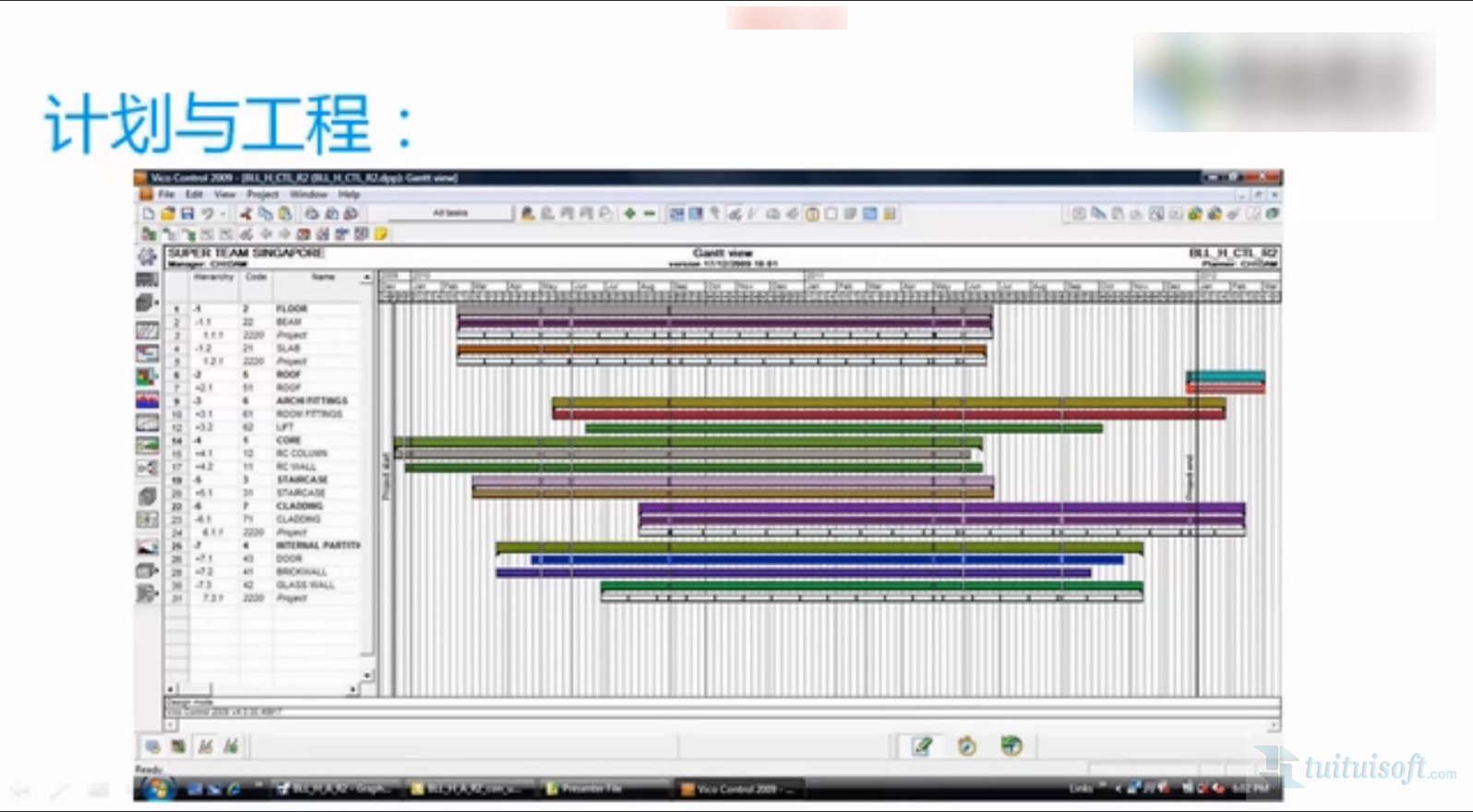Click the New document icon
Image resolution: width=1473 pixels, height=812 pixels.
point(149,213)
